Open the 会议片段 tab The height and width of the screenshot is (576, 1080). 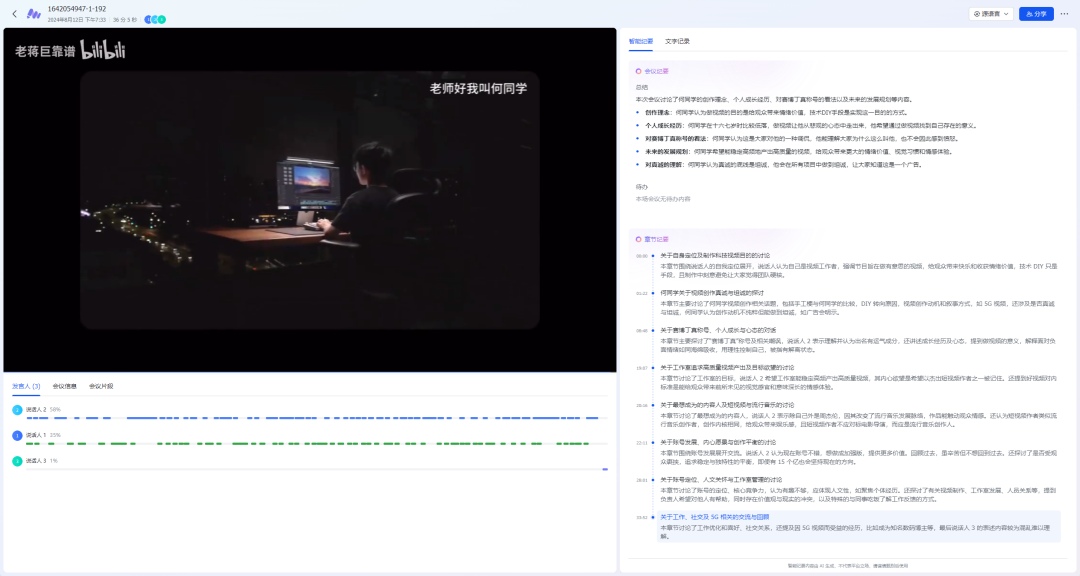(x=101, y=387)
